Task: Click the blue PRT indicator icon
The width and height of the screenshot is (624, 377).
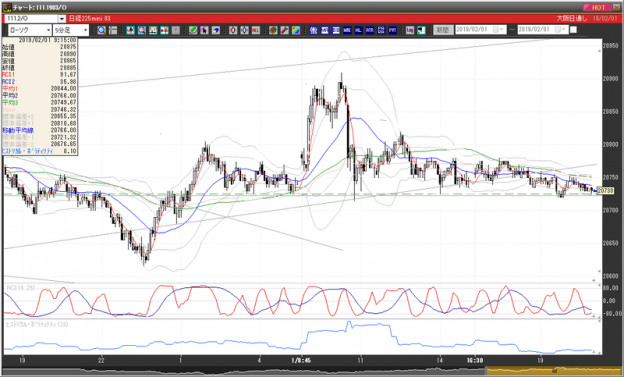Action: point(392,30)
